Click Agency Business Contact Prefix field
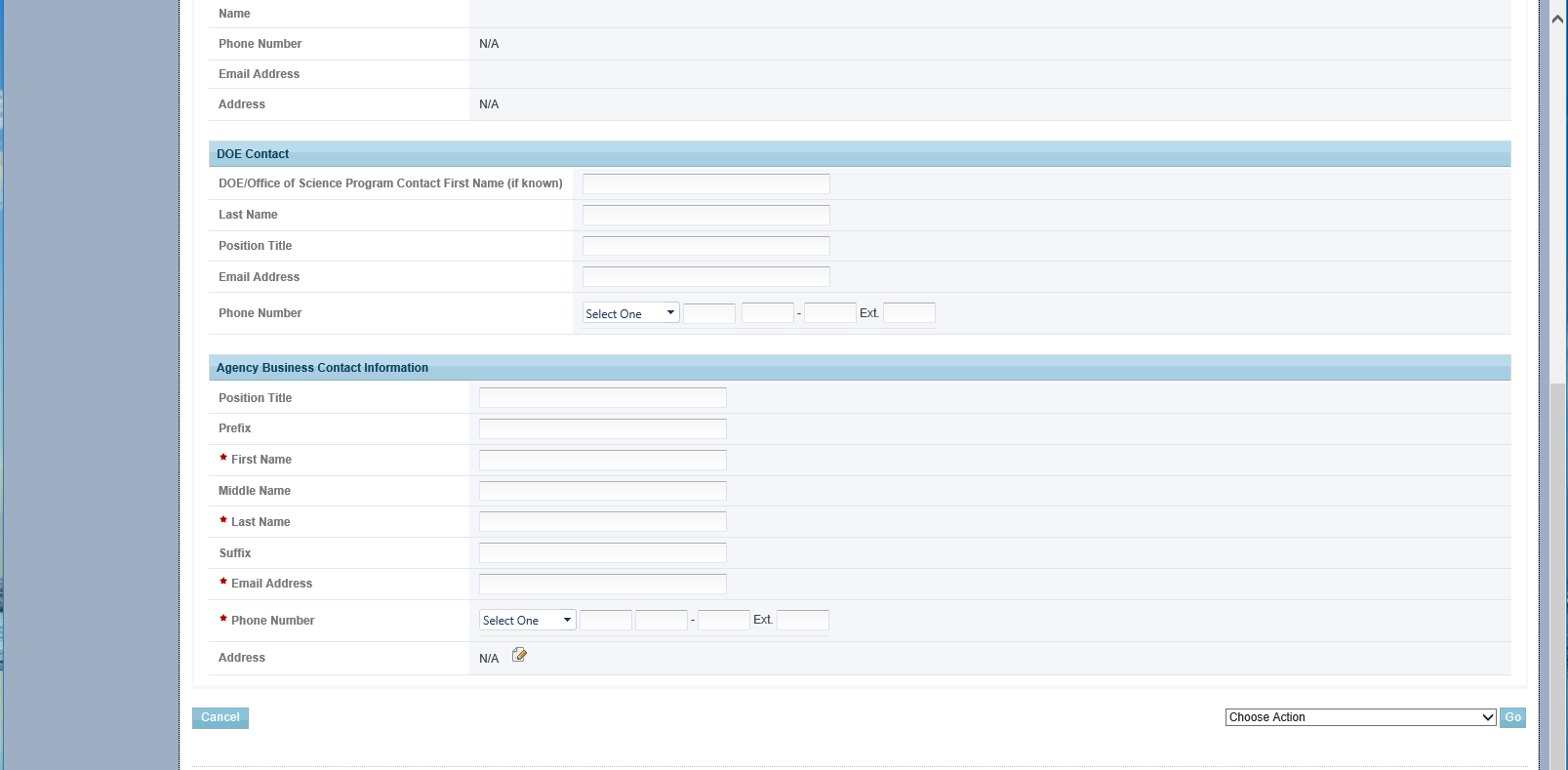The height and width of the screenshot is (770, 1568). click(603, 428)
